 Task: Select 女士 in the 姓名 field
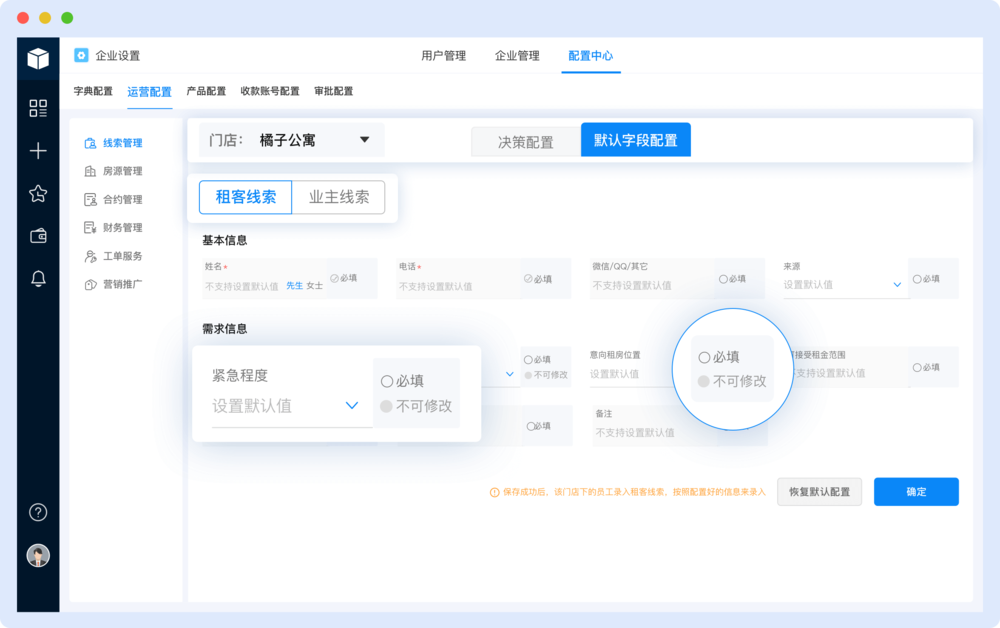tap(314, 286)
